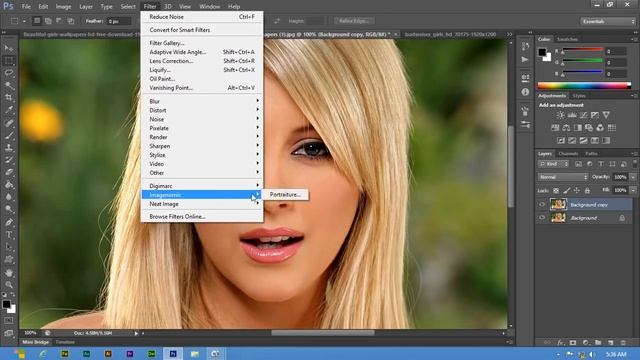Click the Refine Edge button

tap(354, 21)
